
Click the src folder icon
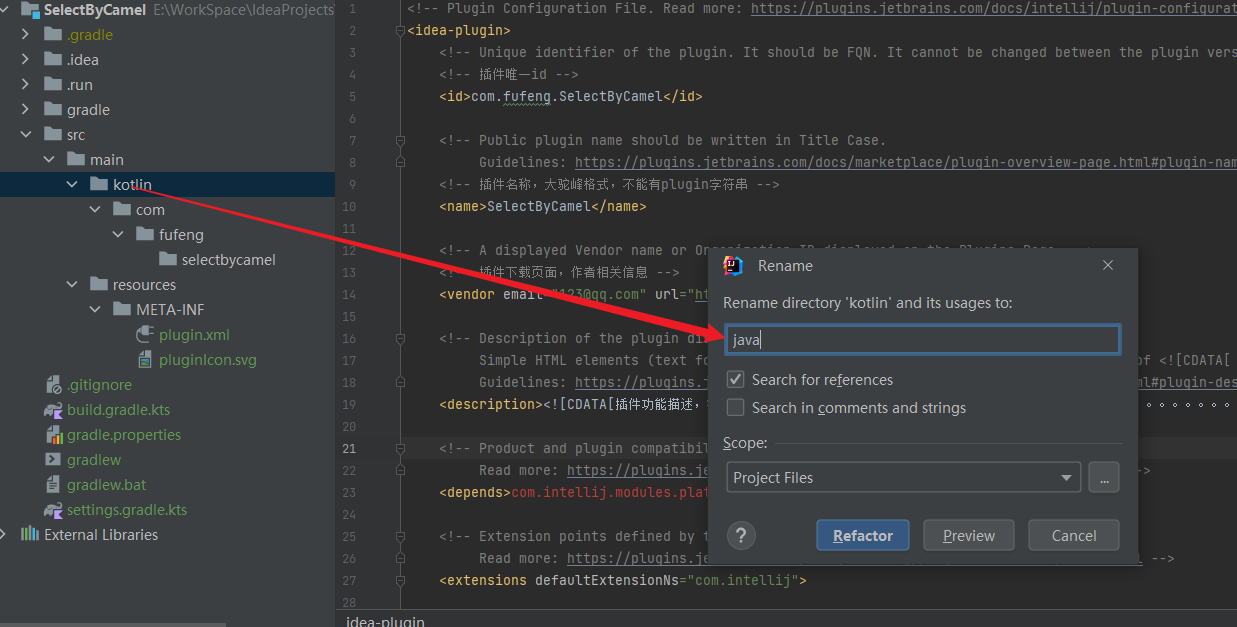52,134
